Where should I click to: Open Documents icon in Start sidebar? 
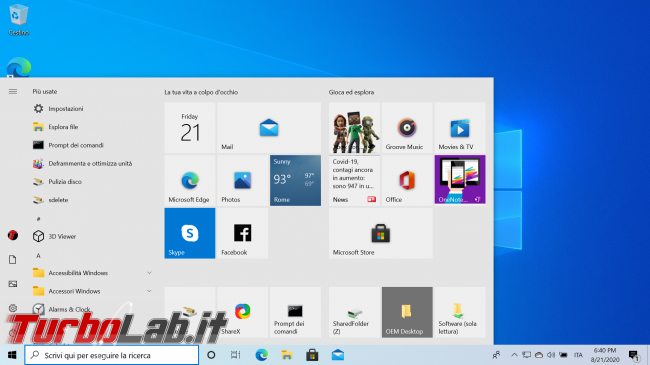pos(13,260)
